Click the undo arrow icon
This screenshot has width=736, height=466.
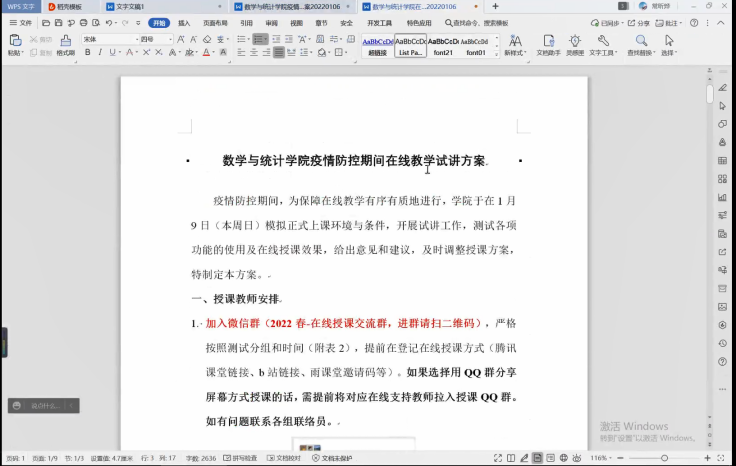[x=109, y=22]
